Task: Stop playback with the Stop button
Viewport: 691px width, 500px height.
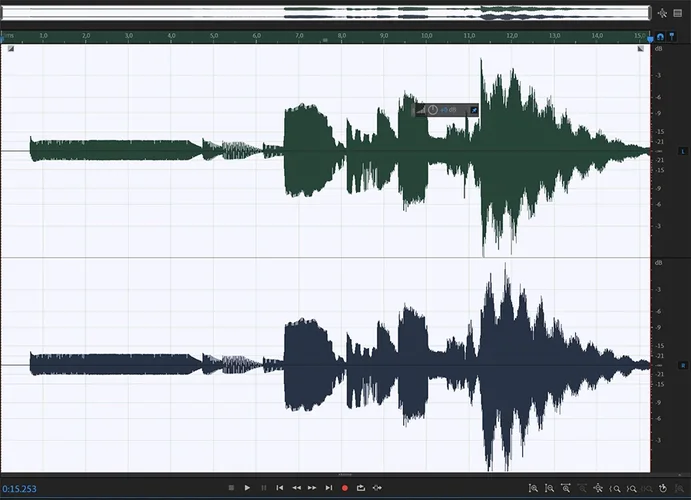Action: [x=231, y=488]
